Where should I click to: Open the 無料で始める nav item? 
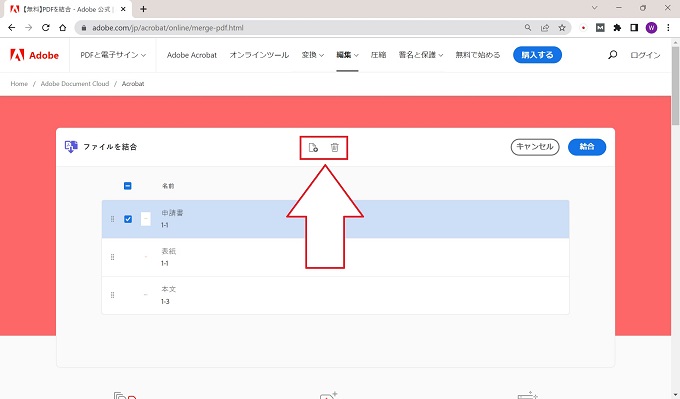477,55
